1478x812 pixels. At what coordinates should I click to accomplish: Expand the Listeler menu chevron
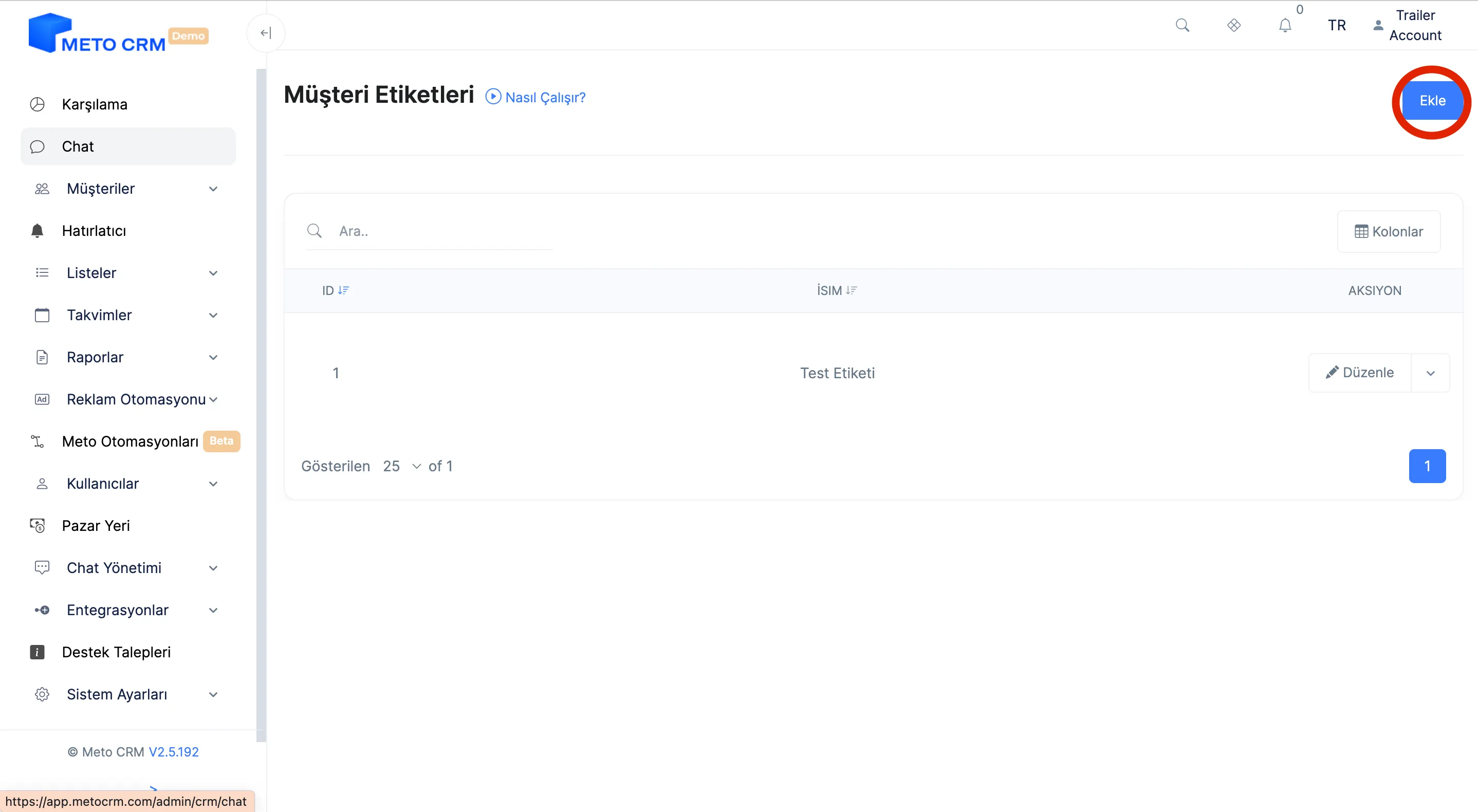(x=213, y=273)
